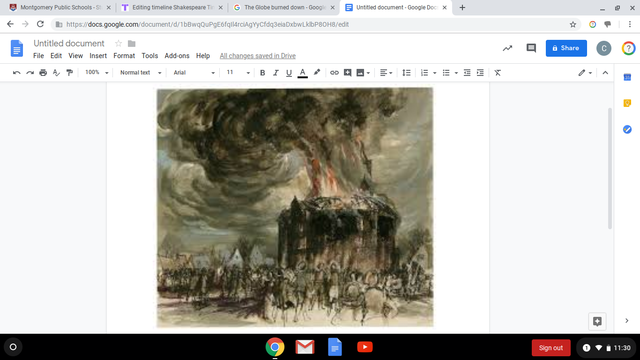640x360 pixels.
Task: Expand numbered list style dropdown arrow
Action: 435,73
